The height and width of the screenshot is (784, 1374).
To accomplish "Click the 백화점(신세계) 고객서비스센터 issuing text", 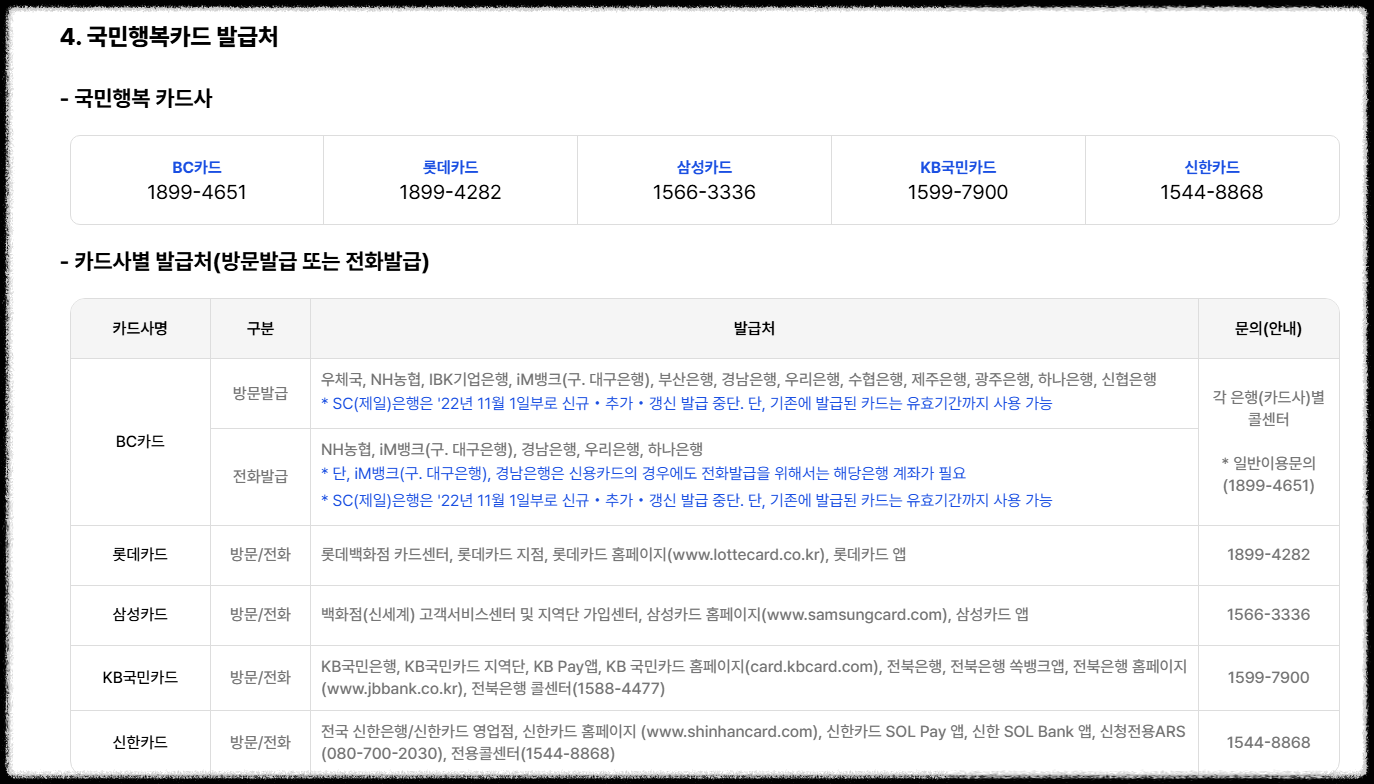I will (675, 614).
